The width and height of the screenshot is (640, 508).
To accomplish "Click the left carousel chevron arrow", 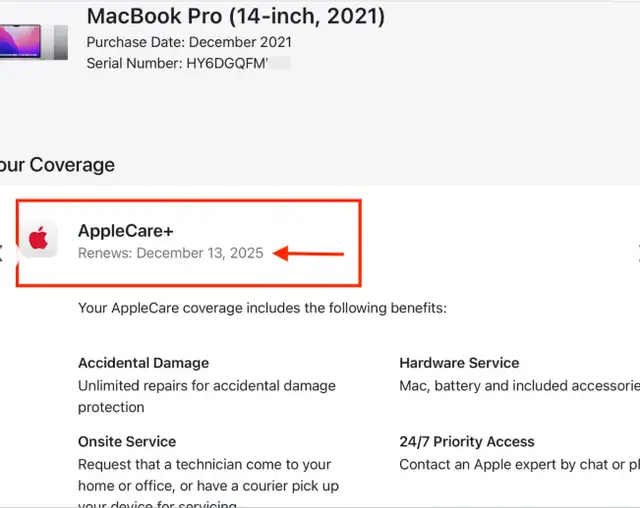I will pyautogui.click(x=1, y=253).
